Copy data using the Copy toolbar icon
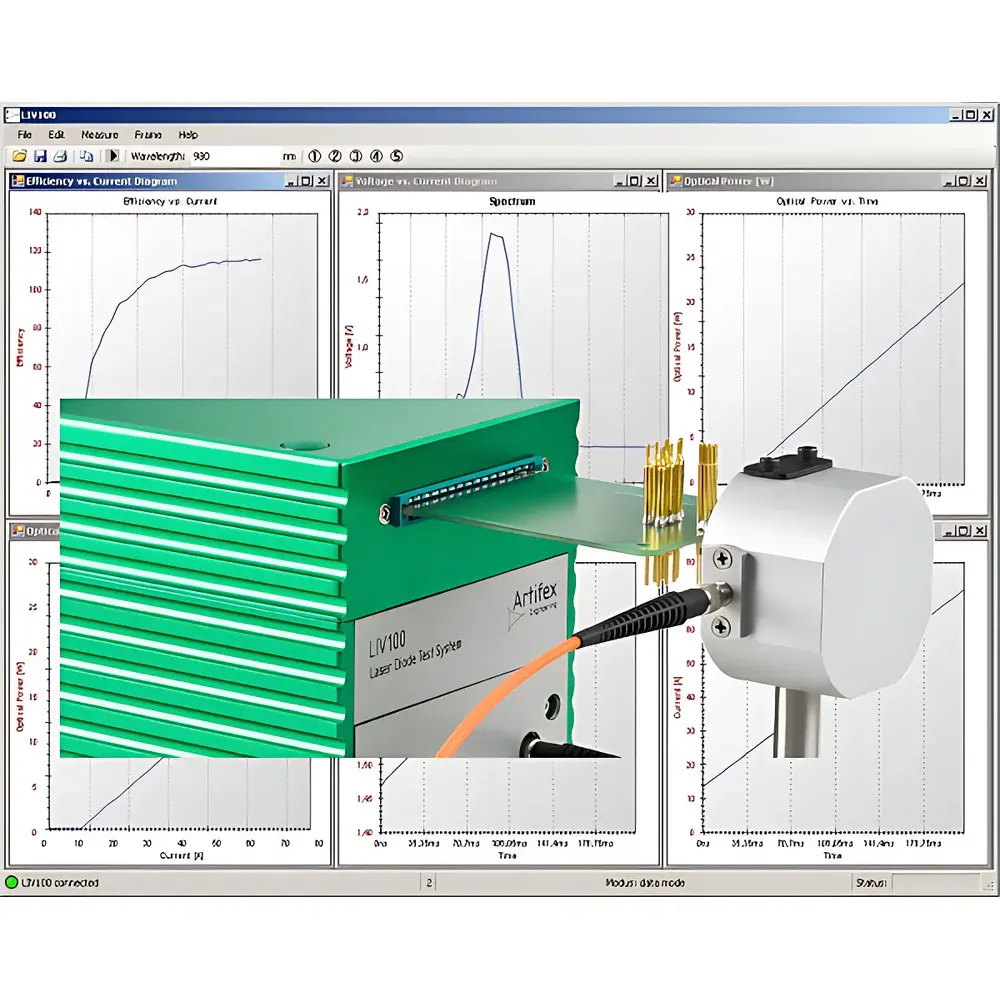 (86, 155)
